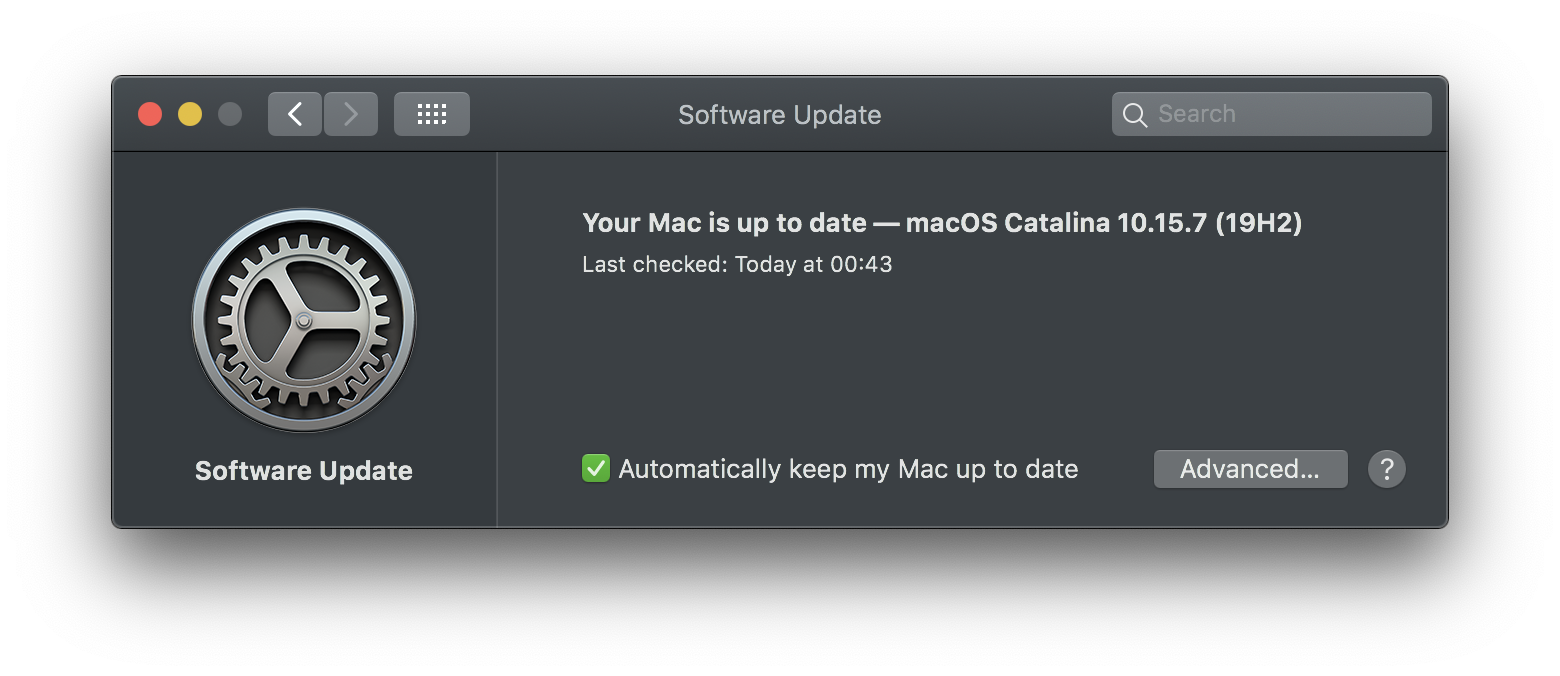Open the Advanced… options button

[x=1250, y=469]
